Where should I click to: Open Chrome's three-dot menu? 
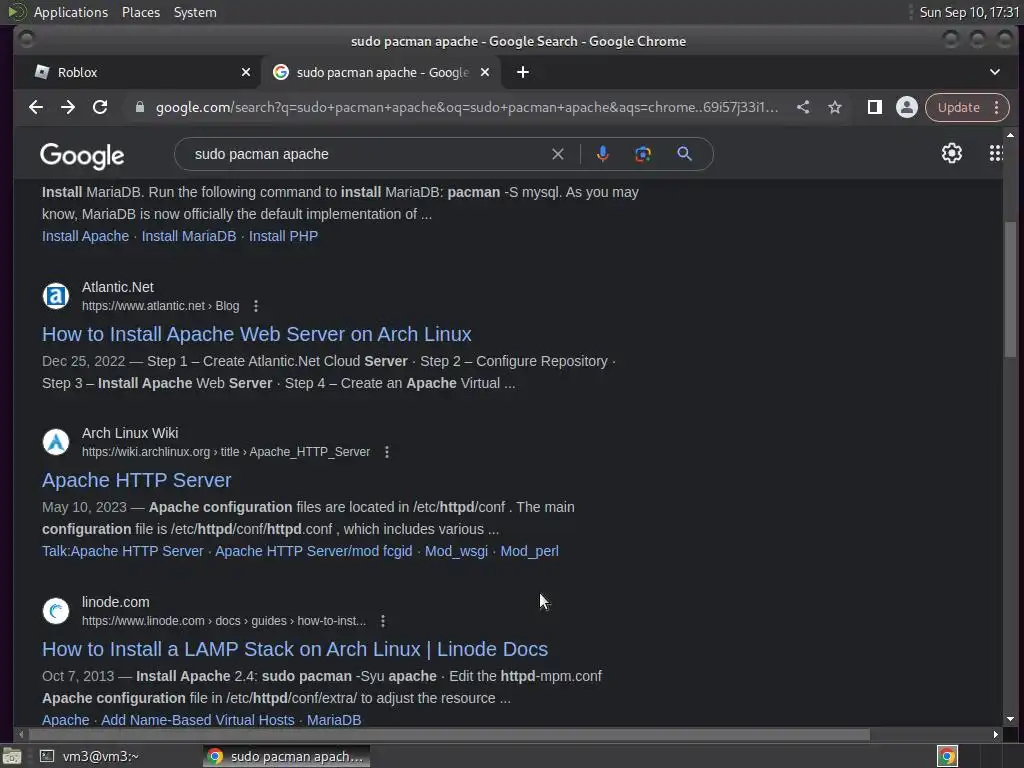(x=997, y=107)
